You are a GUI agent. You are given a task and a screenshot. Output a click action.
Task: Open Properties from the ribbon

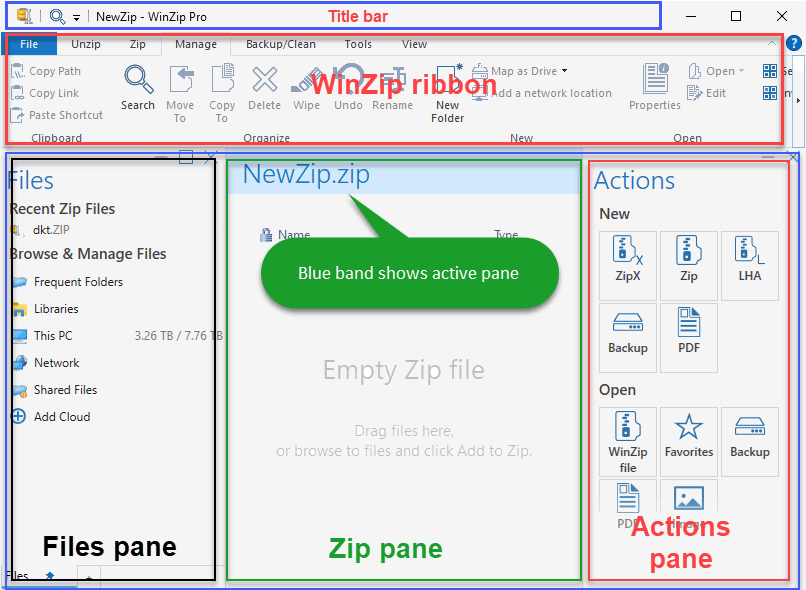click(x=655, y=86)
